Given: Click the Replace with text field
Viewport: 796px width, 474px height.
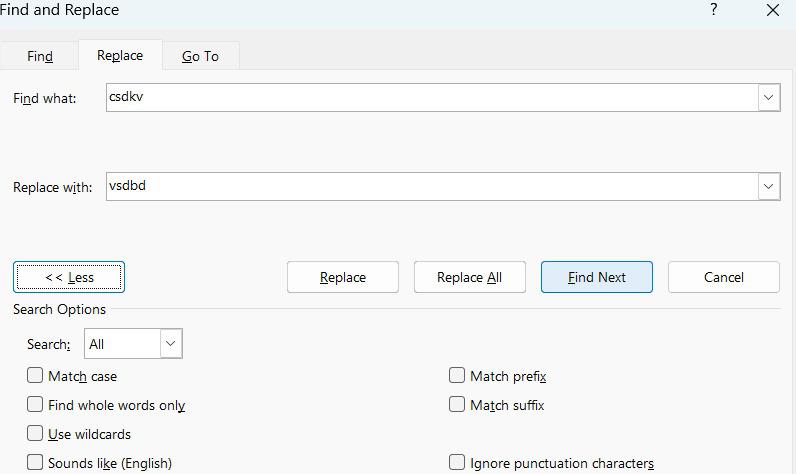Looking at the screenshot, I should [x=430, y=186].
